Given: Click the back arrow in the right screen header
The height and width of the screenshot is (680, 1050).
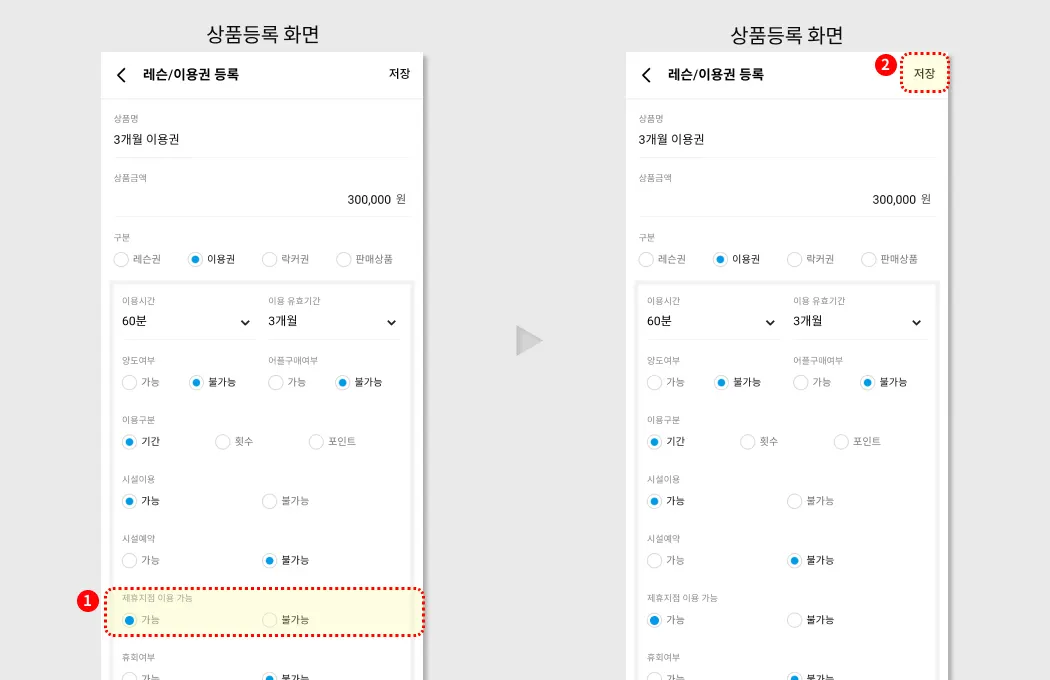Looking at the screenshot, I should 646,75.
